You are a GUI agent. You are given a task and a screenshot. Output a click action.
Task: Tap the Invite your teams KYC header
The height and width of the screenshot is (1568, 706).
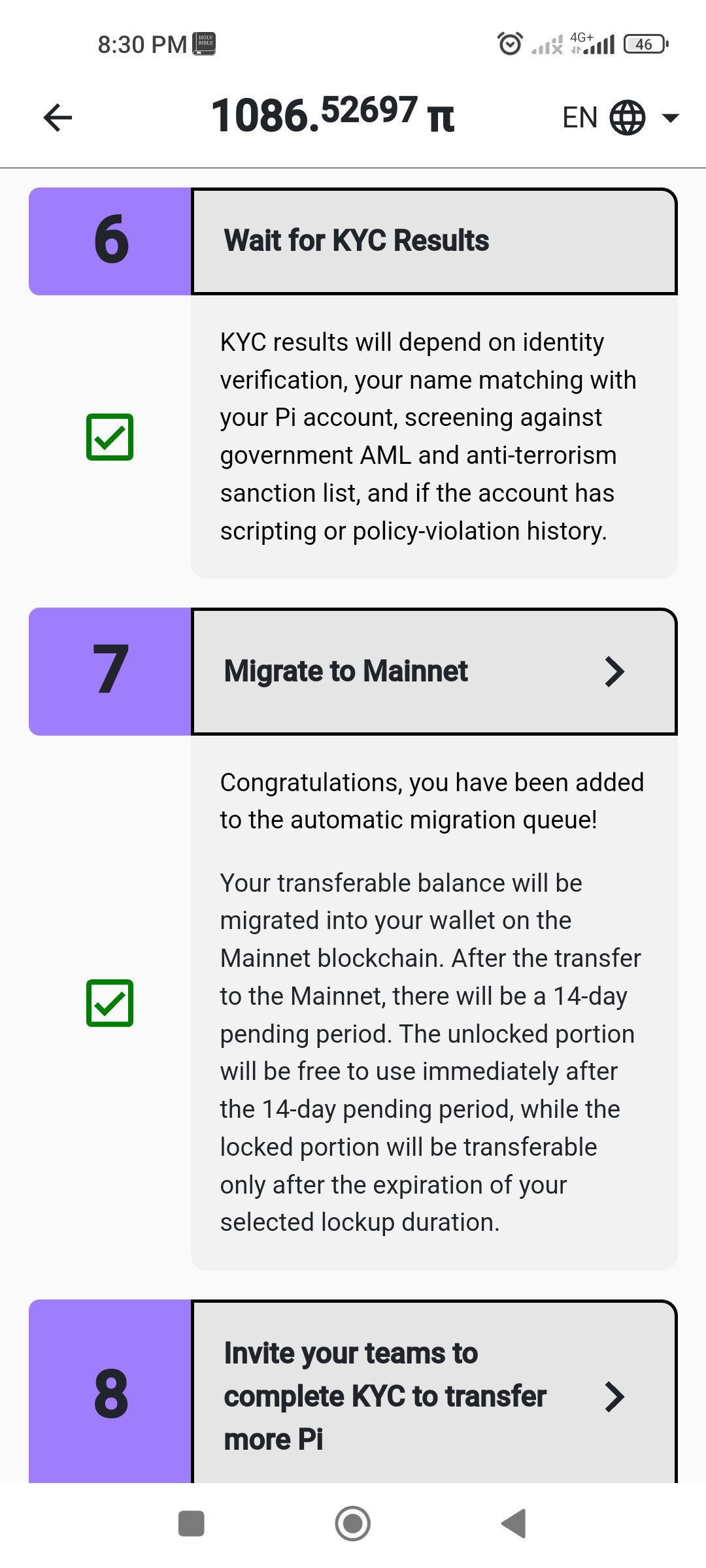434,1392
